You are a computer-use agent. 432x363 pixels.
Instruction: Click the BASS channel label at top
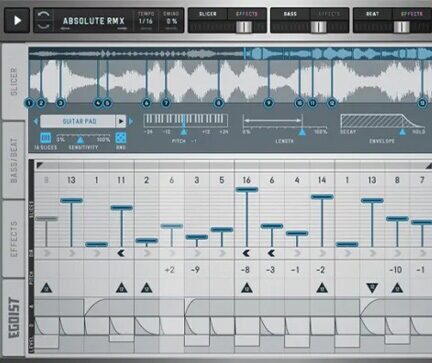(x=290, y=14)
